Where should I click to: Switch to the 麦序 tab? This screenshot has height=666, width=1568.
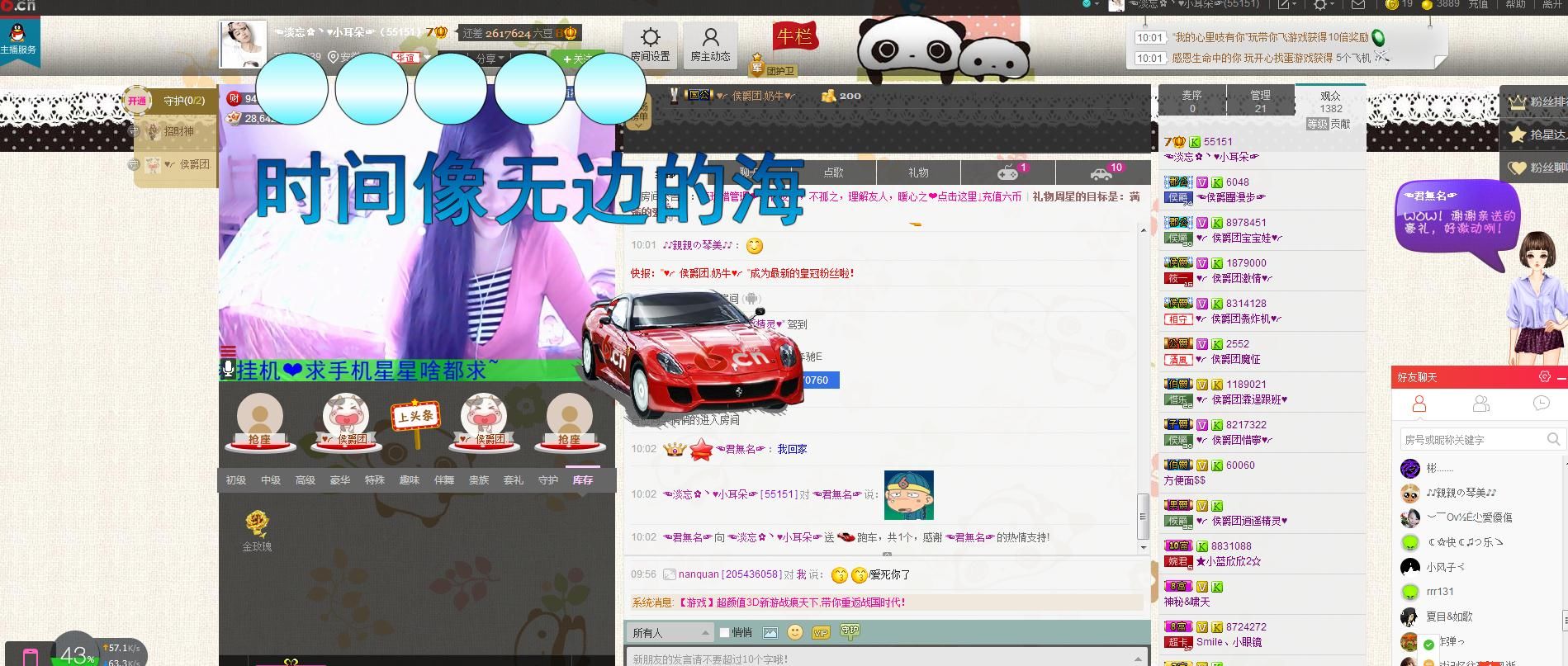[x=1191, y=101]
